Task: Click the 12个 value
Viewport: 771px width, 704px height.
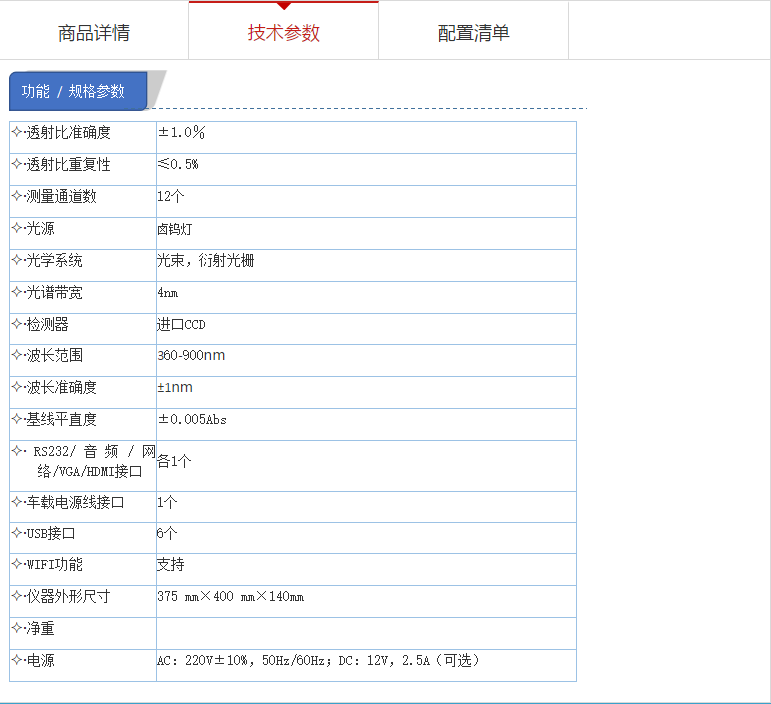Action: [x=171, y=196]
